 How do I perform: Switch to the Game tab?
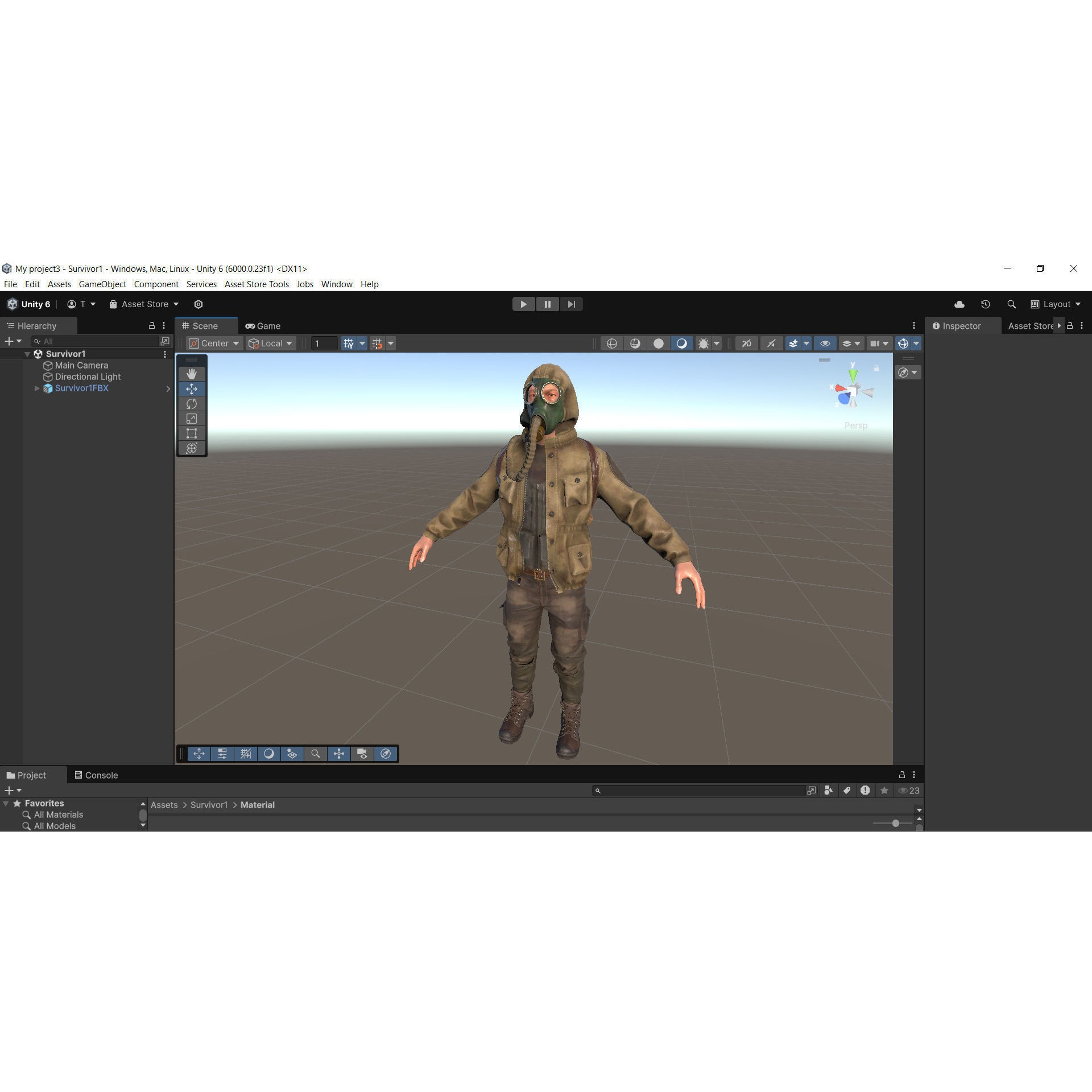coord(263,326)
